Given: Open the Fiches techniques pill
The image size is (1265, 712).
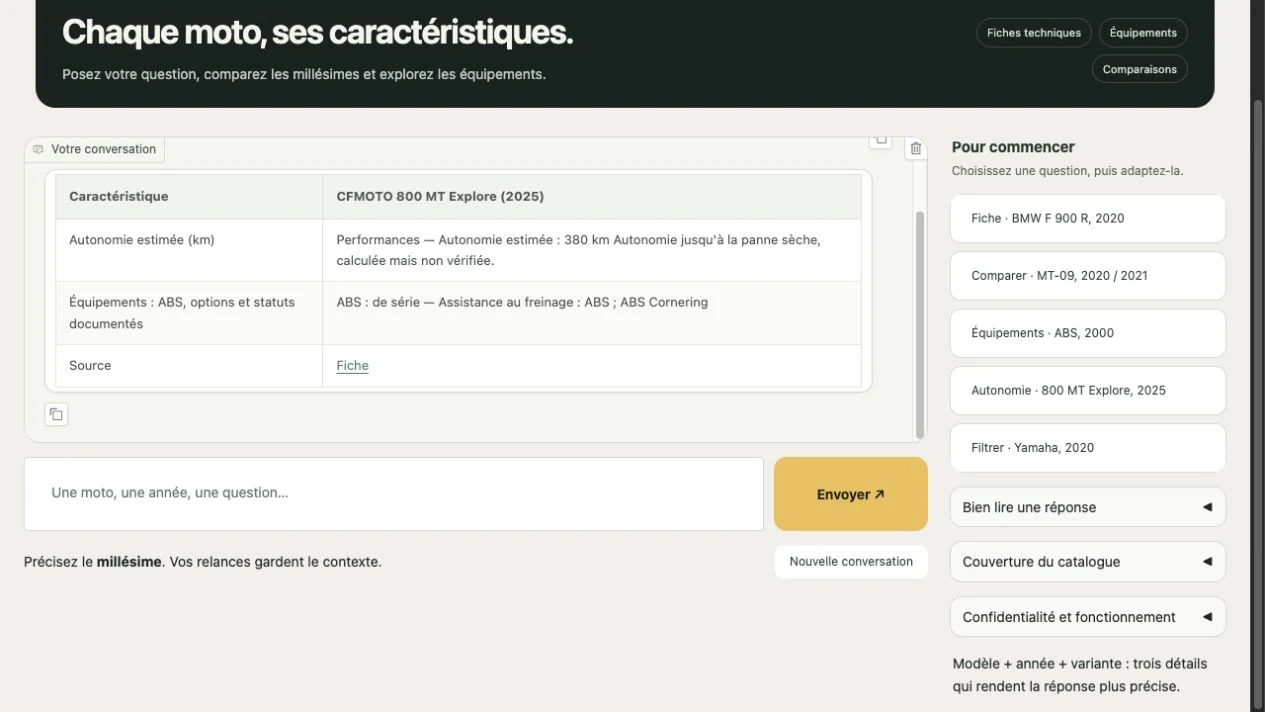Looking at the screenshot, I should [1034, 33].
